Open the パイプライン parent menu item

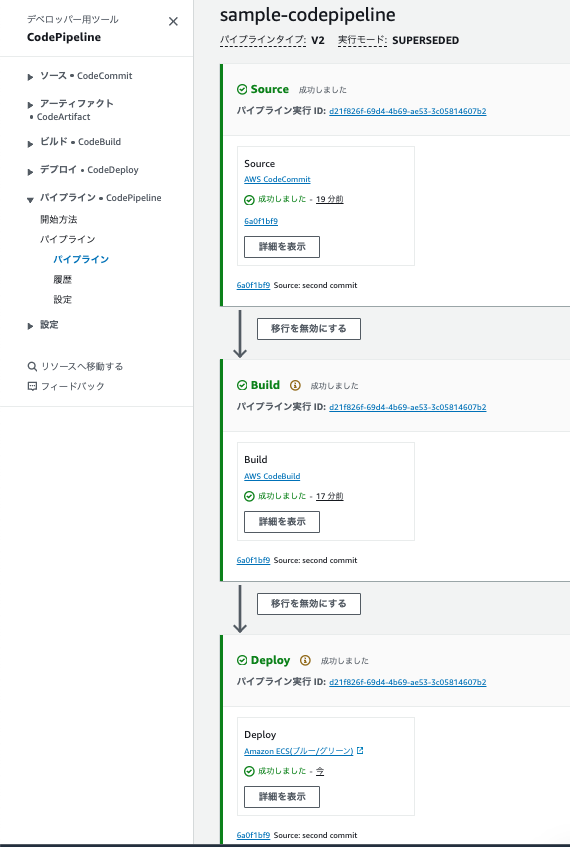tap(68, 239)
